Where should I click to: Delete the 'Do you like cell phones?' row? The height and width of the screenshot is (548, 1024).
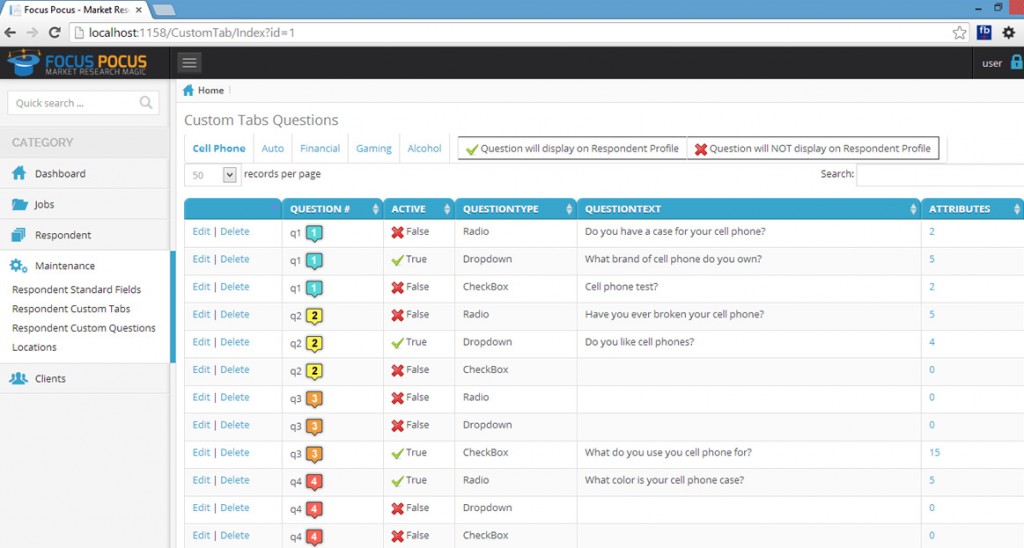[235, 342]
